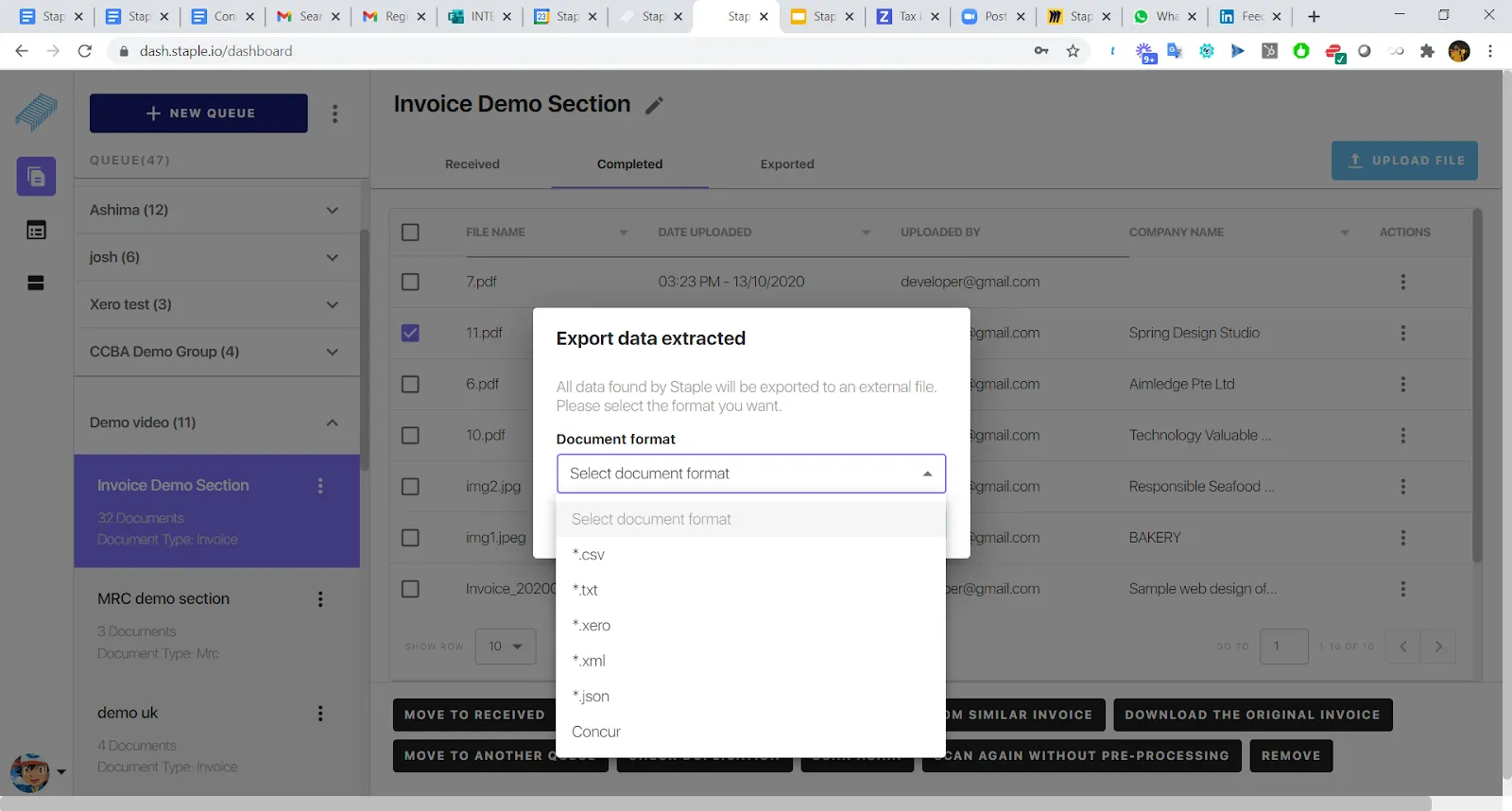Click the Move to Received button
The width and height of the screenshot is (1512, 811).
474,715
